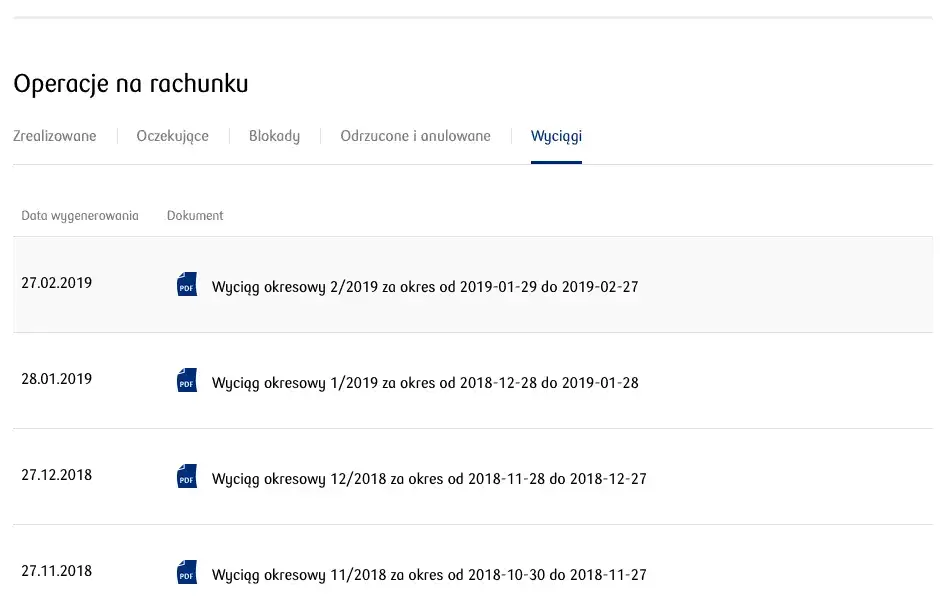Select PDF icon beside statement 11/2018
Viewport: 943px width, 614px height.
[187, 573]
